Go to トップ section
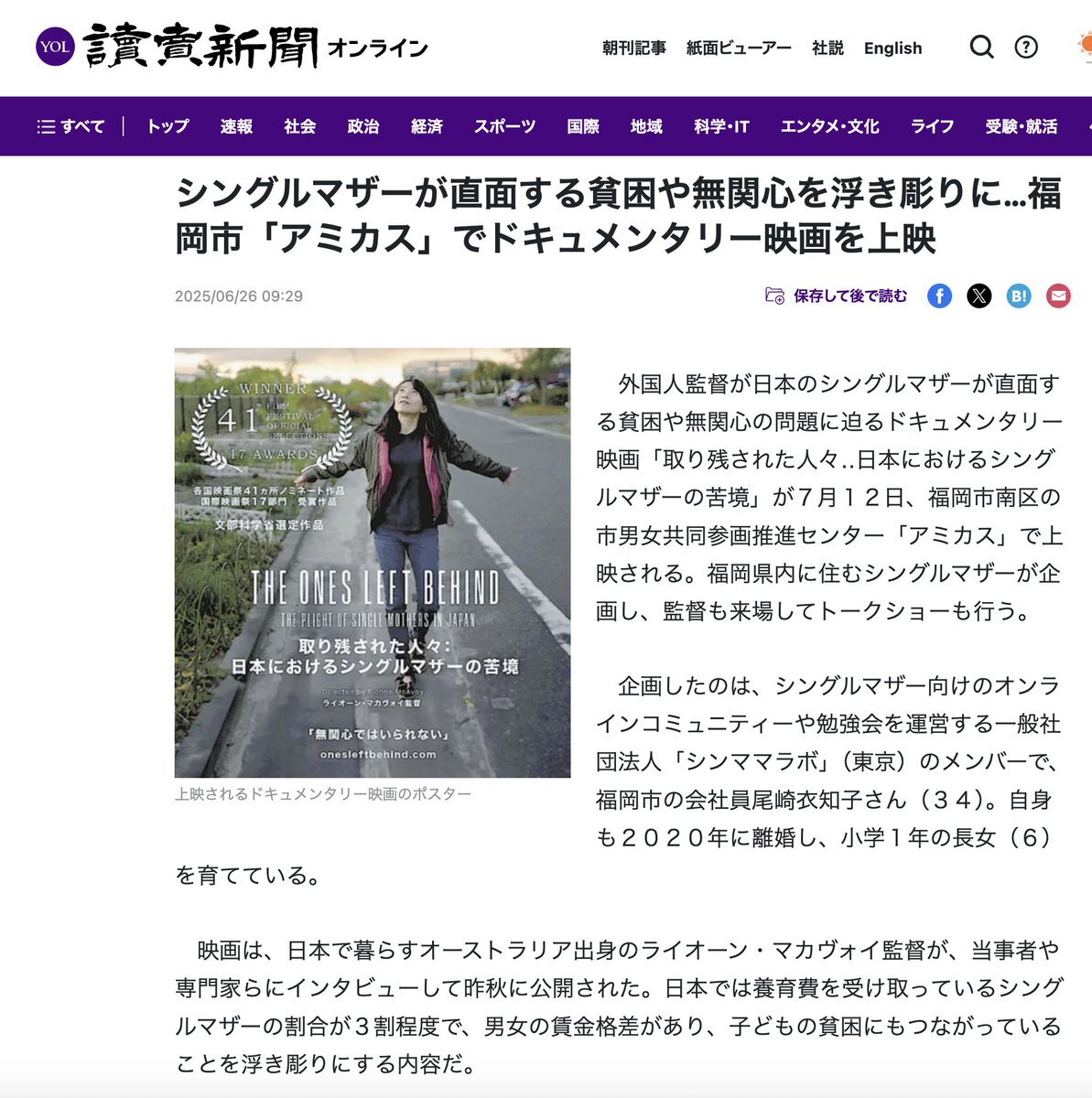The image size is (1092, 1098). (x=168, y=126)
